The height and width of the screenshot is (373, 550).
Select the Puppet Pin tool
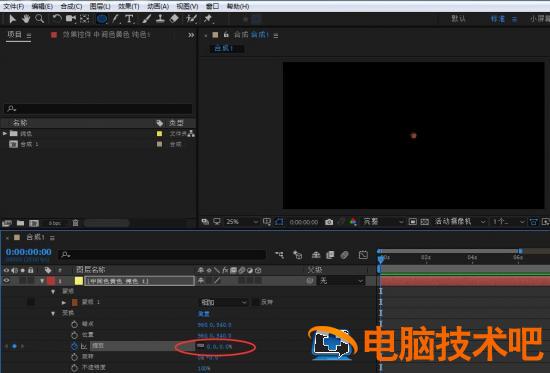point(208,19)
